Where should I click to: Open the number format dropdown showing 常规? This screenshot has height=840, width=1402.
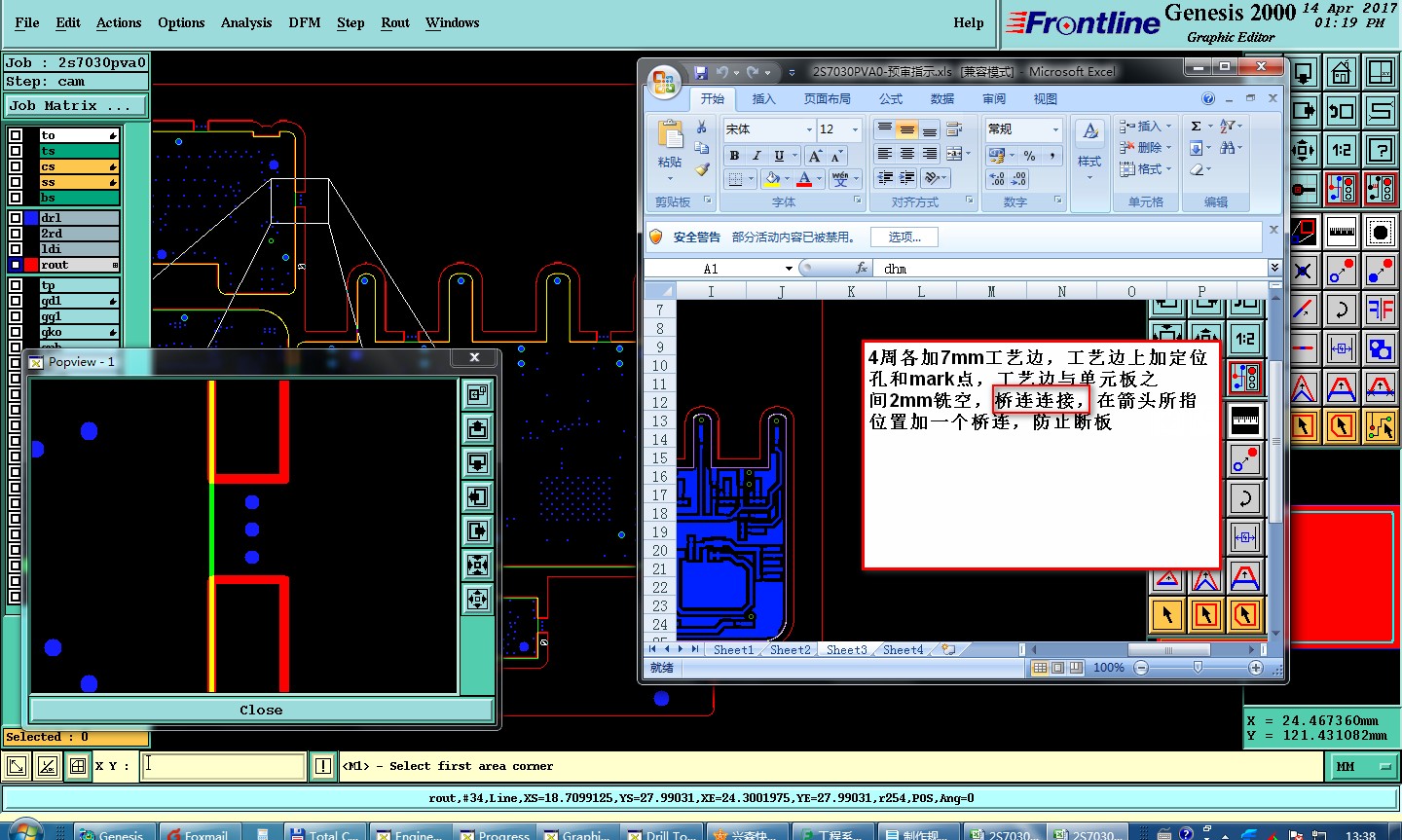pos(1055,129)
